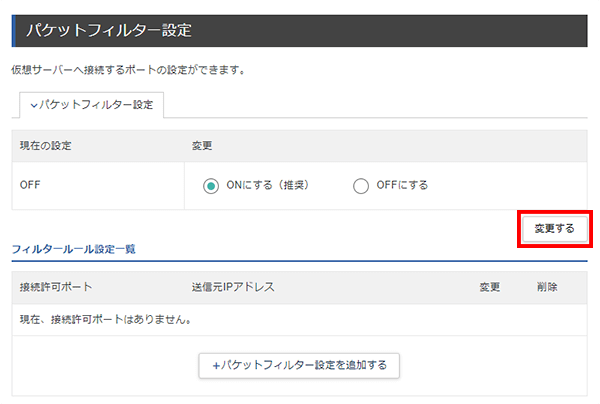Click the 現在の設定 column header

pos(46,146)
